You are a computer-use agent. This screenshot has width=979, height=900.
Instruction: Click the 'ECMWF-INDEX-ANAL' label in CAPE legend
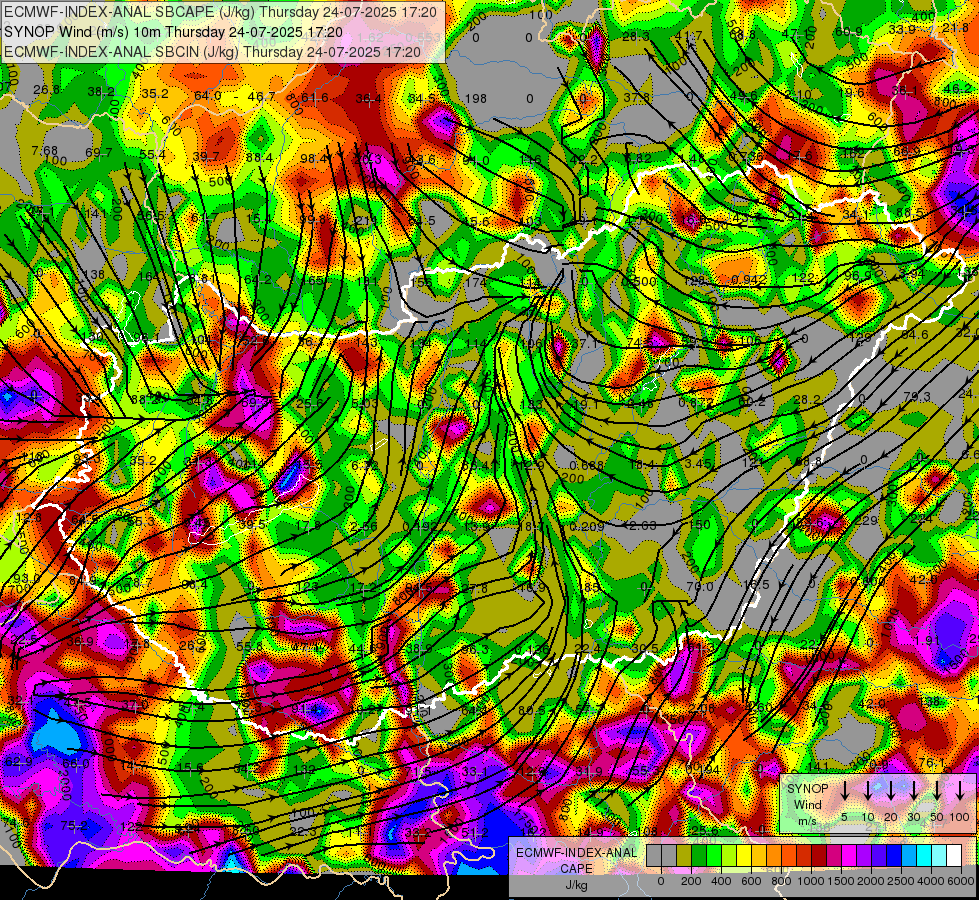pos(576,853)
